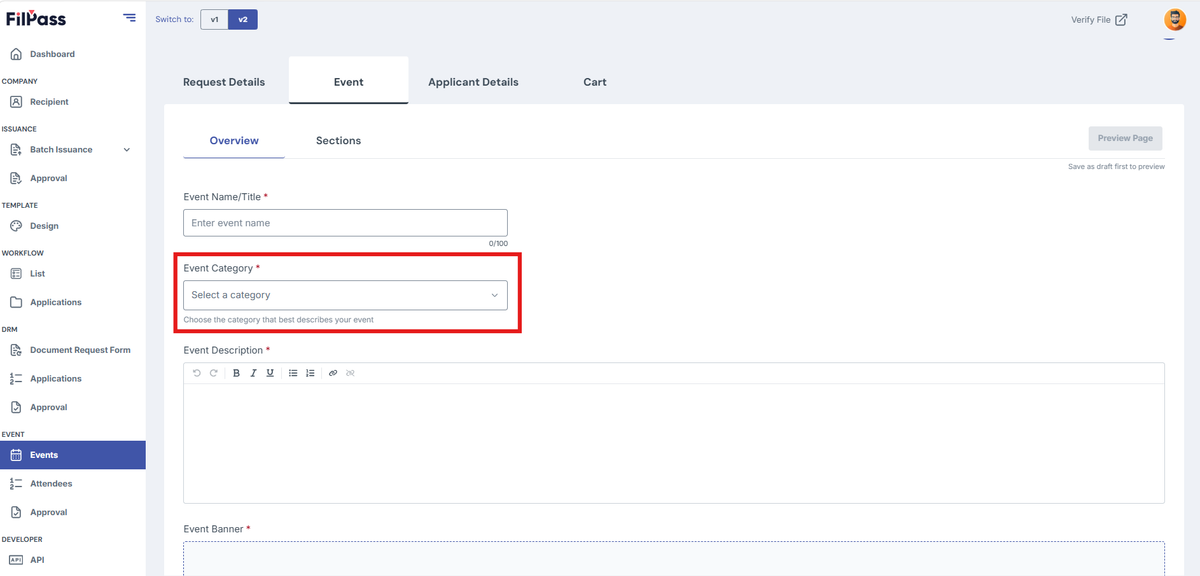The width and height of the screenshot is (1200, 576).
Task: Expand the Batch Issuance chevron
Action: click(x=126, y=150)
